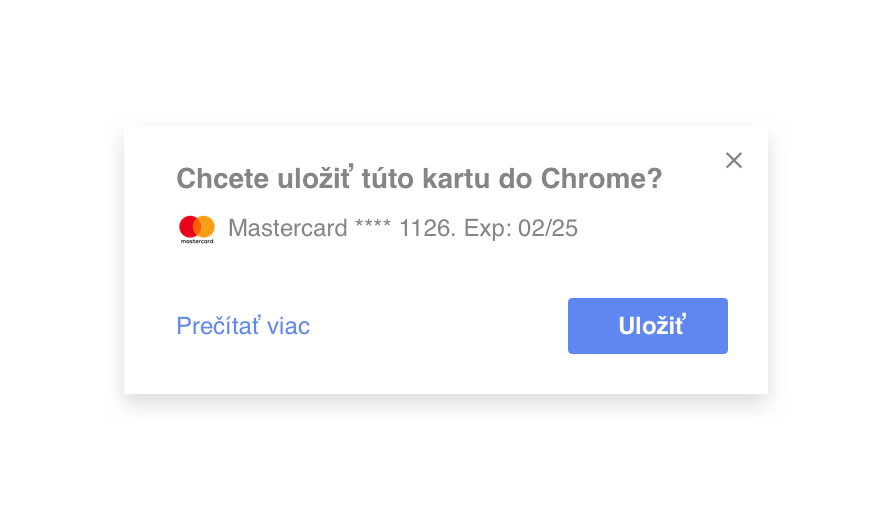Click the Mastercard logo icon
890x520 pixels.
point(197,229)
